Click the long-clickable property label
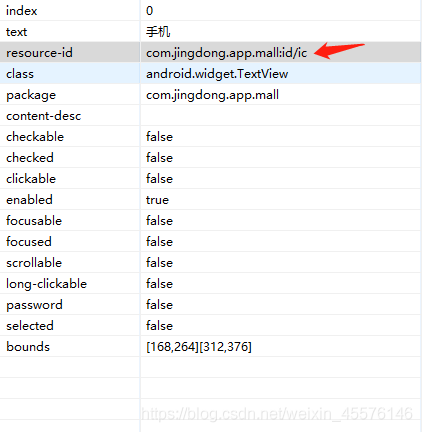422x432 pixels. tap(46, 284)
